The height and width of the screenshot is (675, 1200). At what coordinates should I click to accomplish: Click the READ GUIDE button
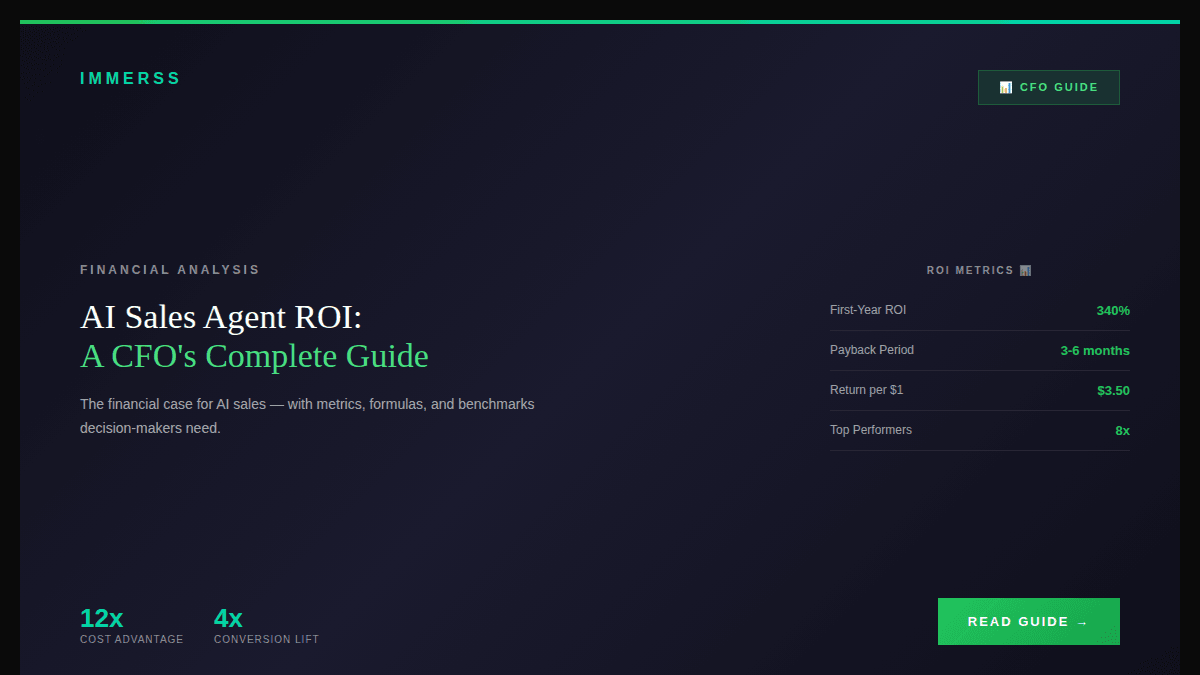1028,621
